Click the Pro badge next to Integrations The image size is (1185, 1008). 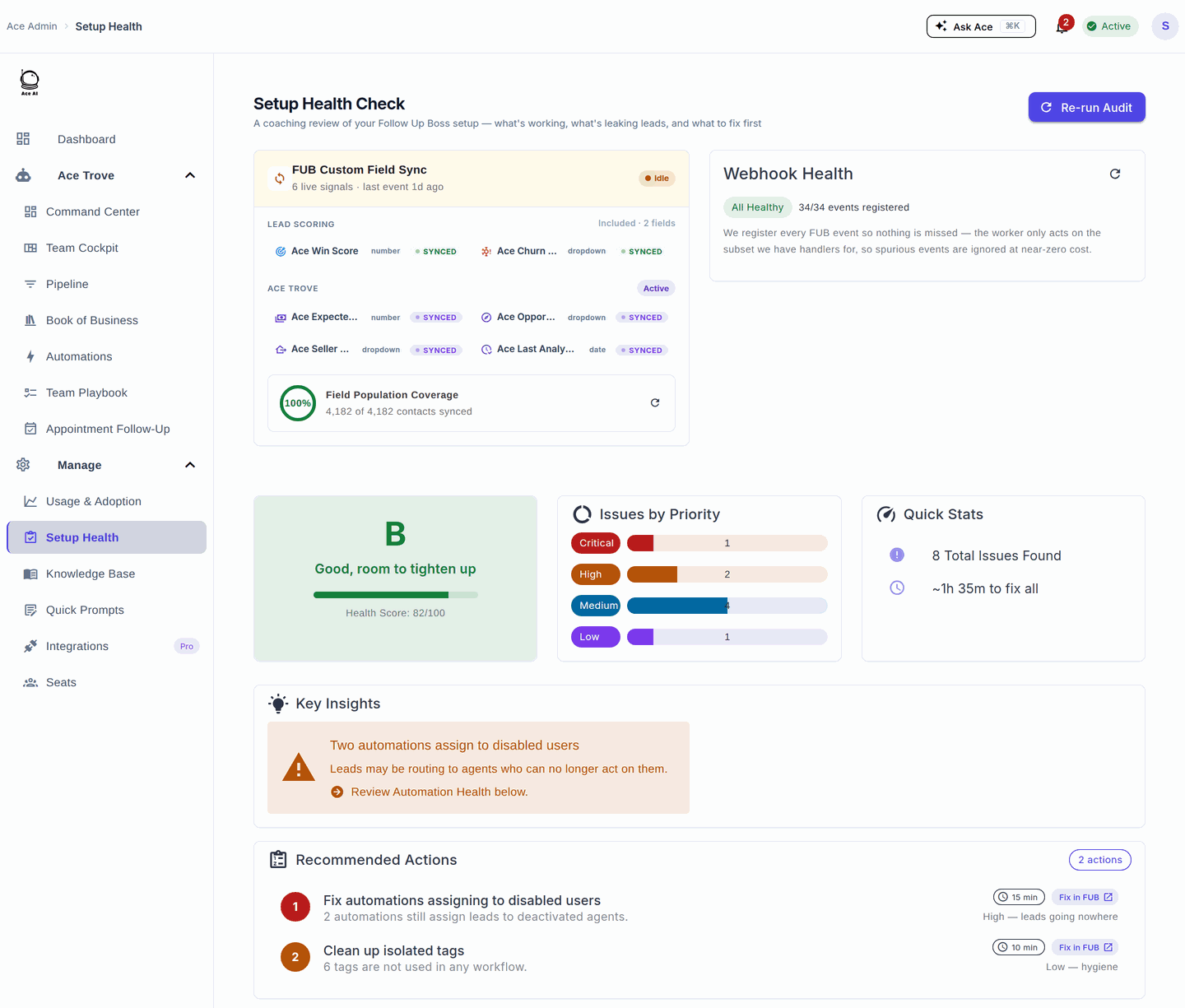pos(187,646)
